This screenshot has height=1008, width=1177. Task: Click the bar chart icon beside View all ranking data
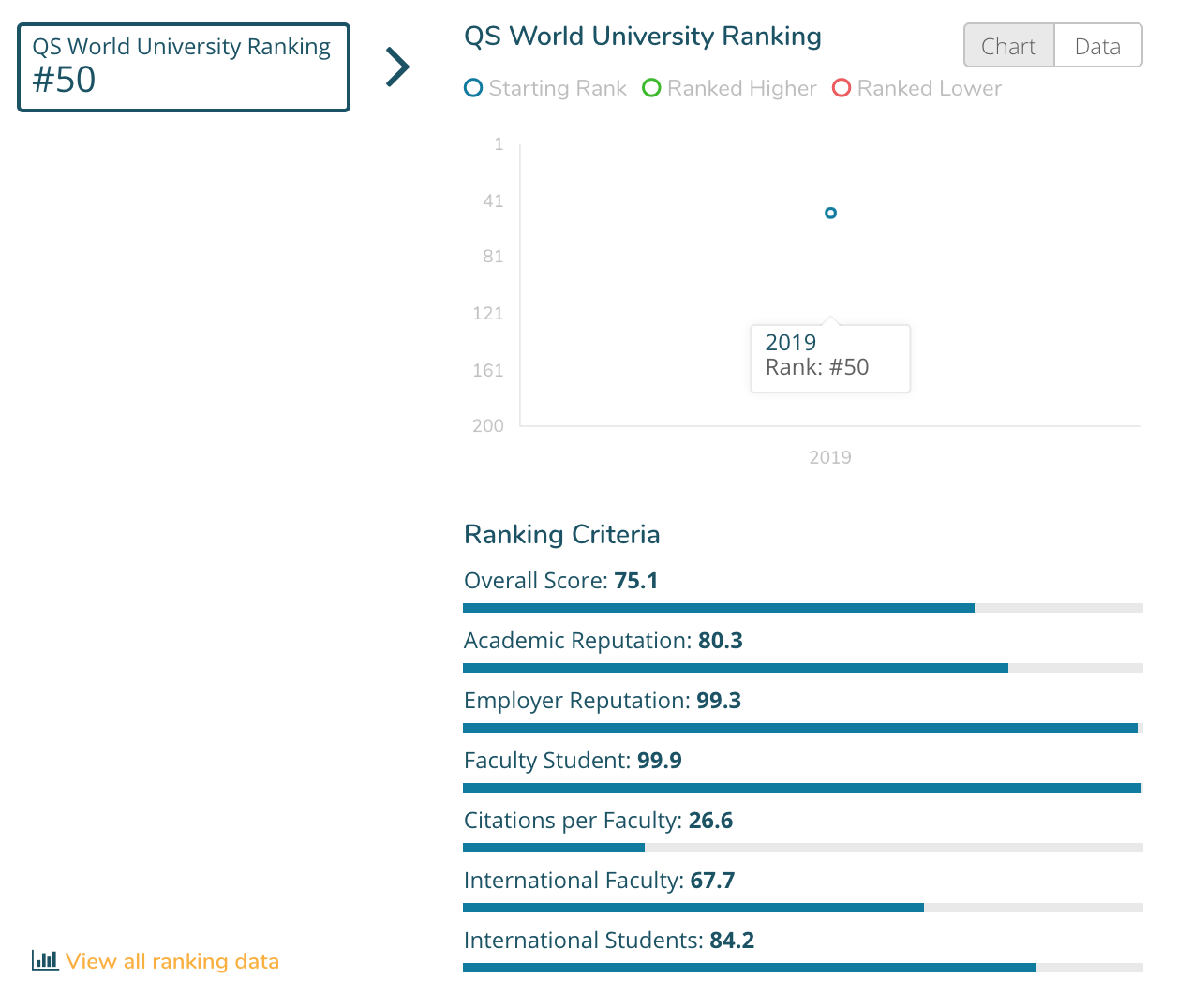(x=45, y=960)
